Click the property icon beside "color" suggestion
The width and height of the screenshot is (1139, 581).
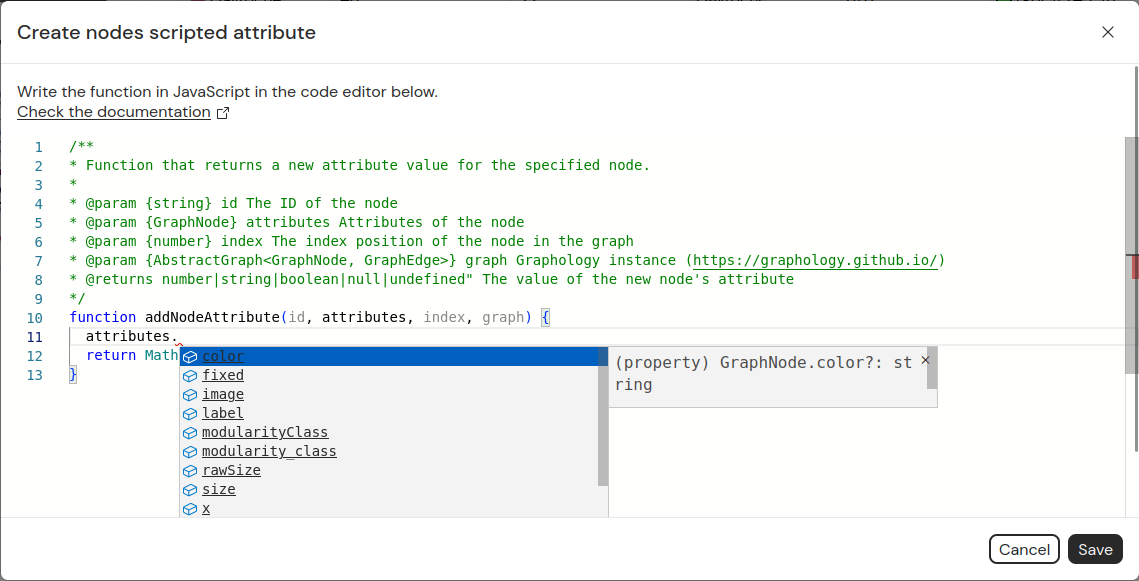coord(190,356)
